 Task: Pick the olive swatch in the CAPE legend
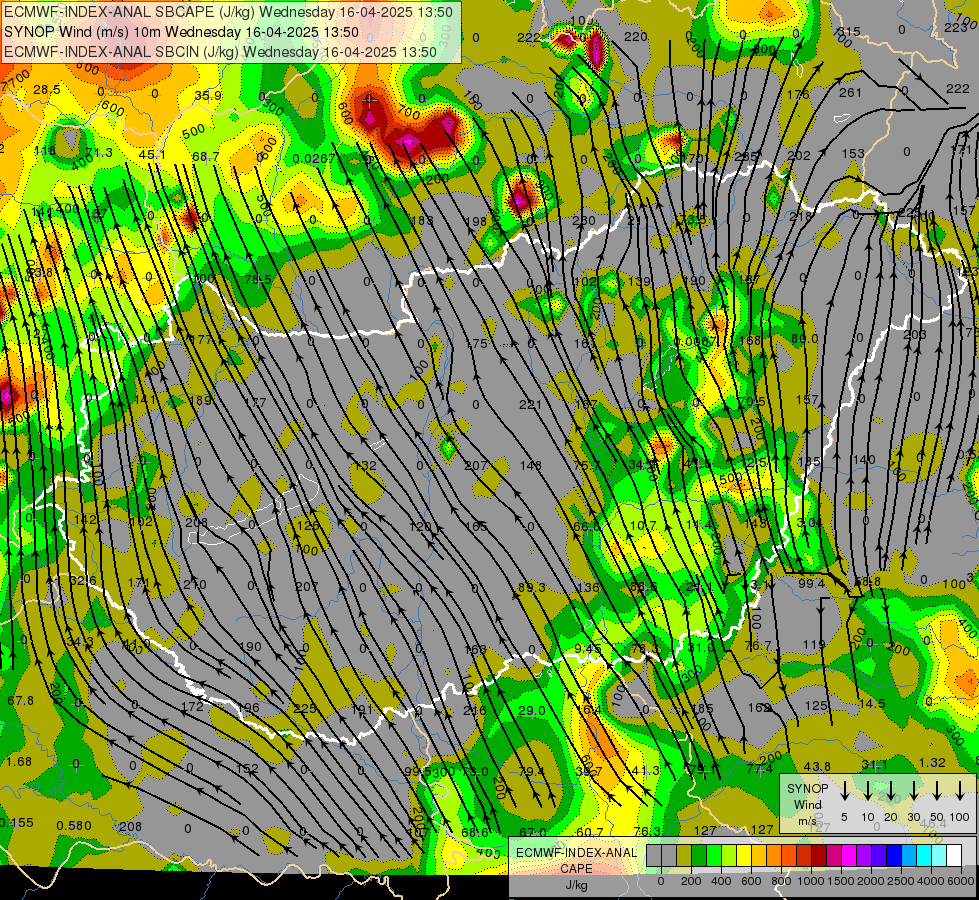[684, 856]
